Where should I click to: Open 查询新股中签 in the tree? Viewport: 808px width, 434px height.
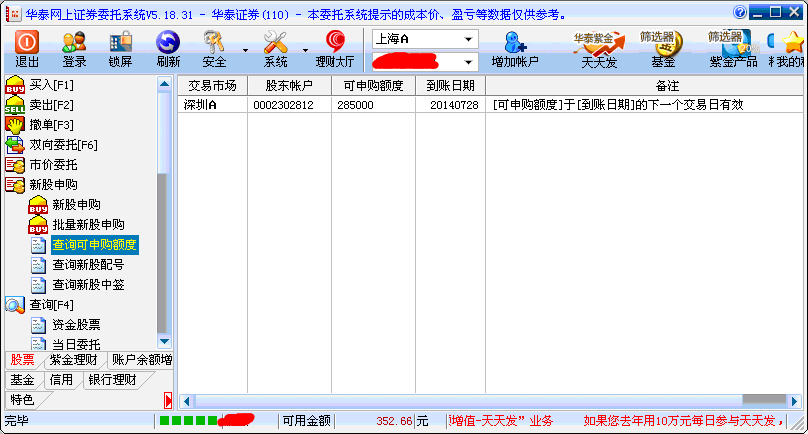tap(88, 285)
